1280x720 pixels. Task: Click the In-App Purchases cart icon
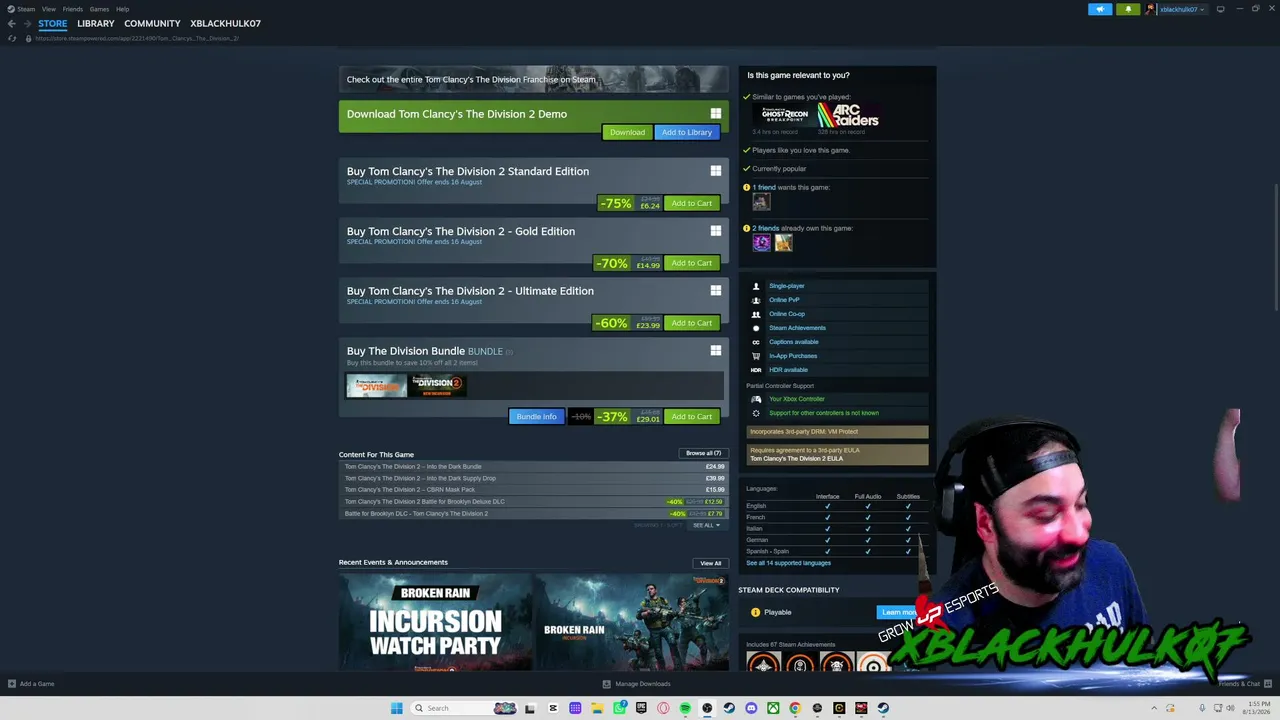coord(756,356)
